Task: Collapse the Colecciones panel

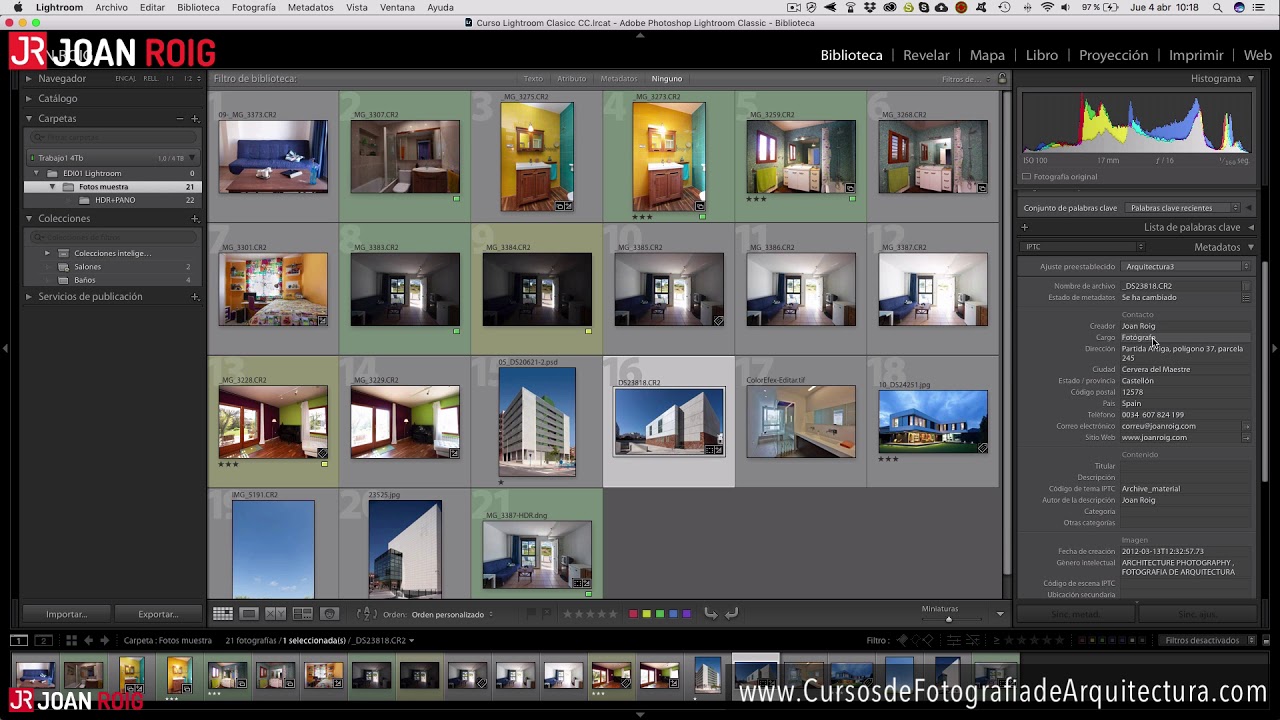Action: coord(28,218)
